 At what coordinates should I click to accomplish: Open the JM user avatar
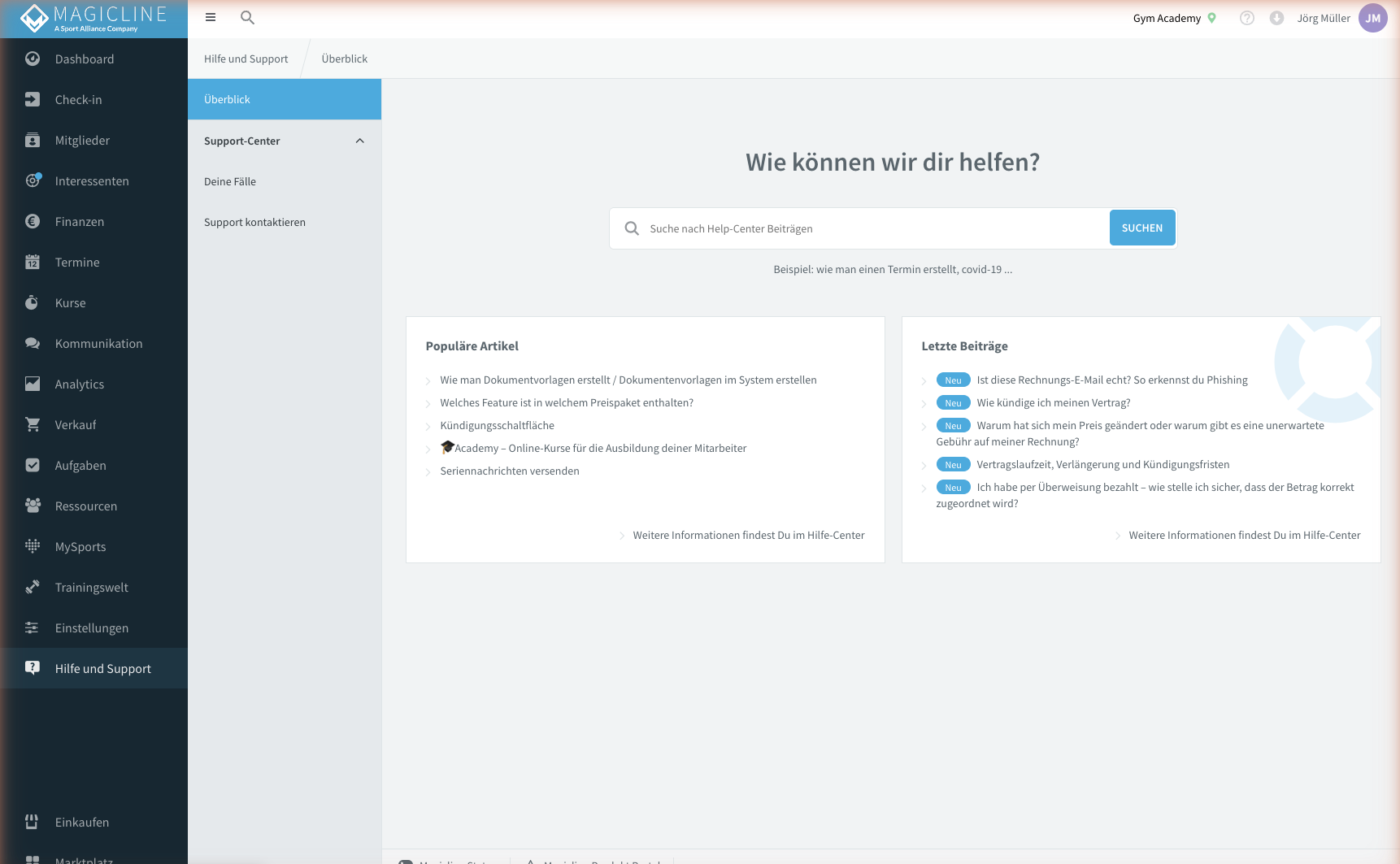[1373, 18]
